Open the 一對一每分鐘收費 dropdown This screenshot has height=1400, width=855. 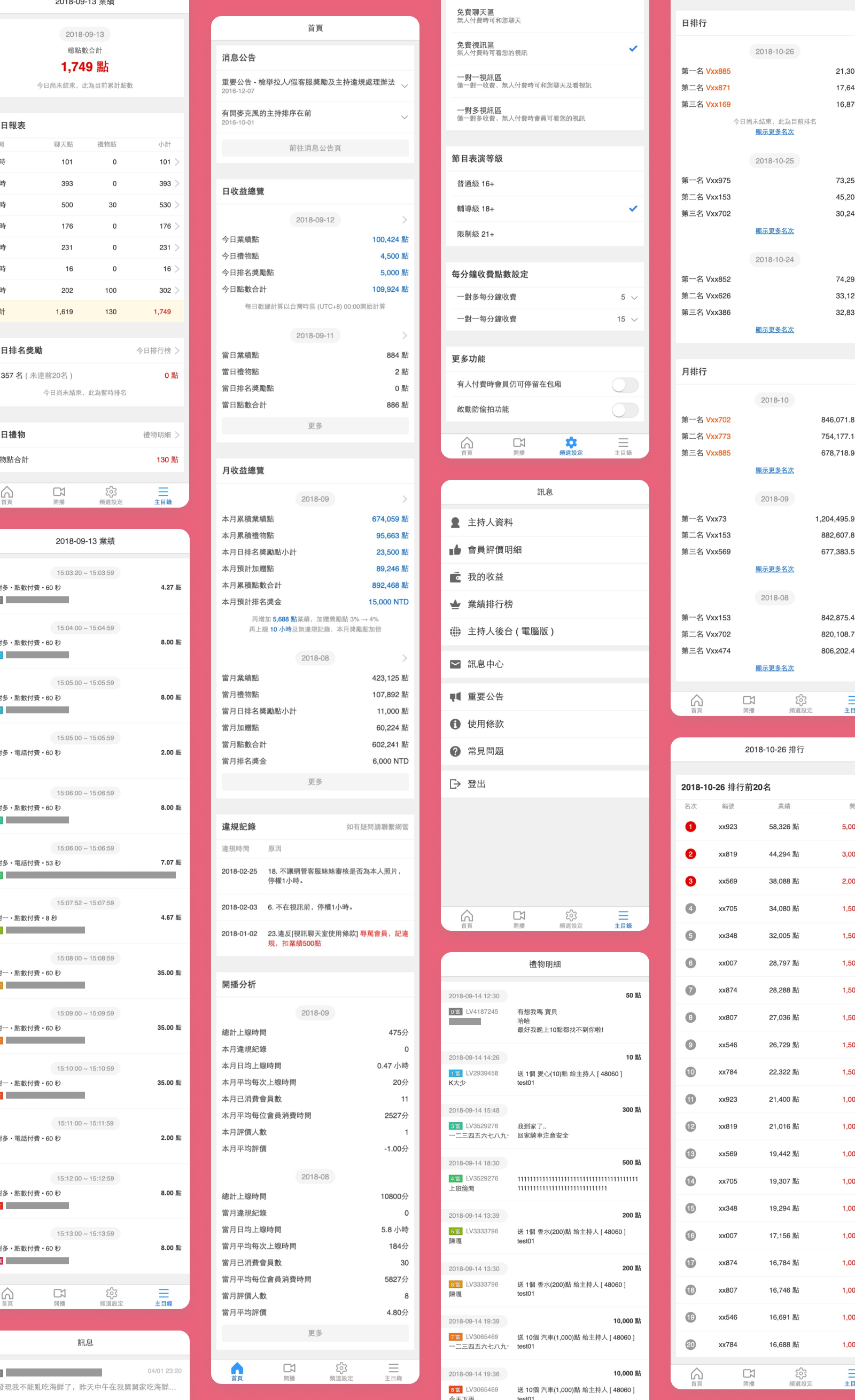633,320
